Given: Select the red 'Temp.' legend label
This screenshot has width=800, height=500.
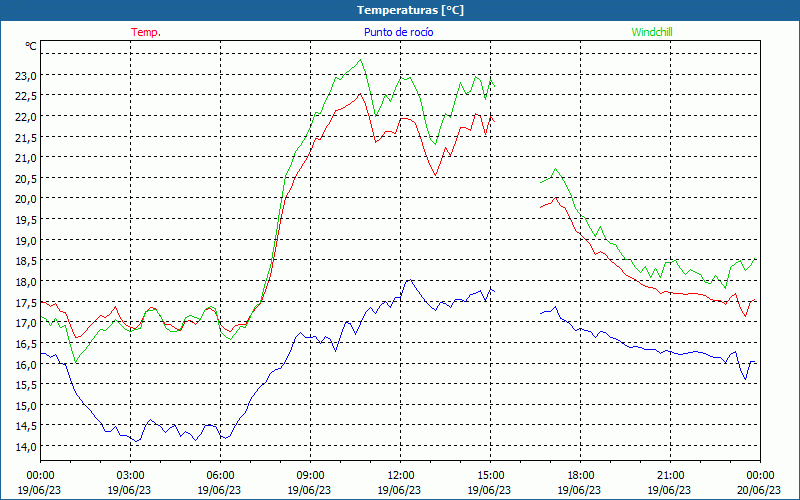Looking at the screenshot, I should [146, 32].
